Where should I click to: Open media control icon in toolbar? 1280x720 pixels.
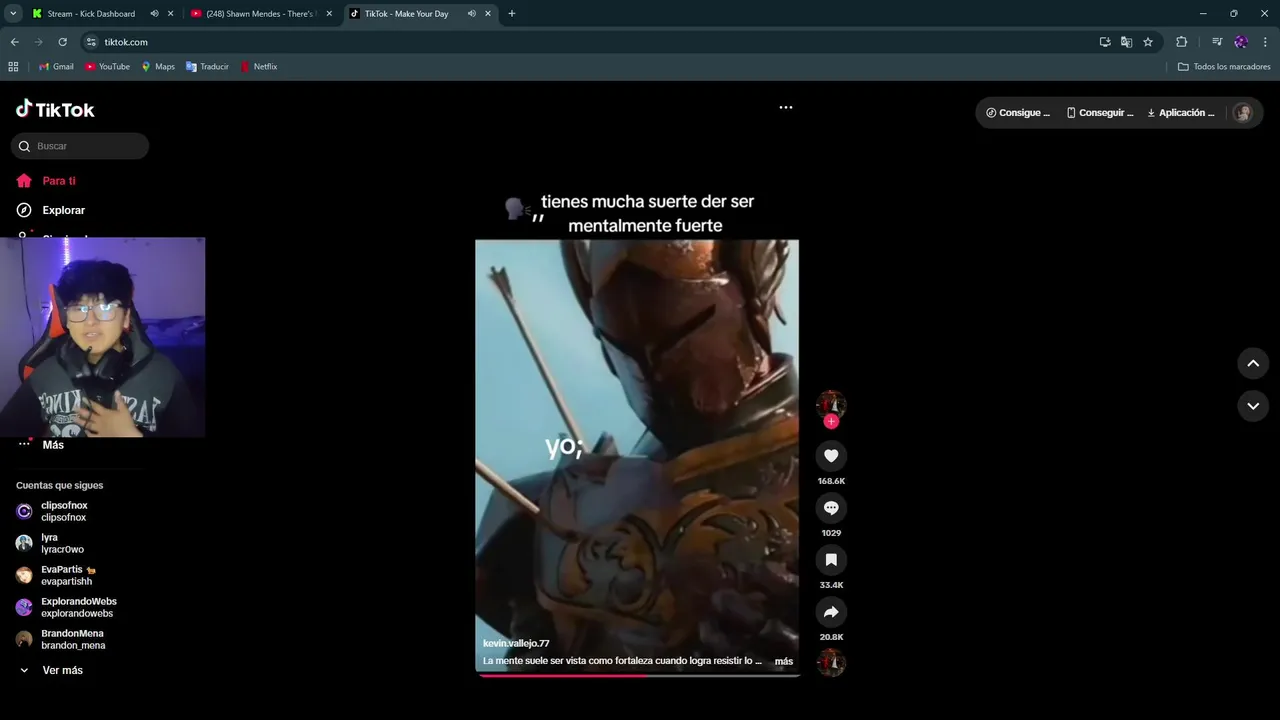pyautogui.click(x=1216, y=42)
